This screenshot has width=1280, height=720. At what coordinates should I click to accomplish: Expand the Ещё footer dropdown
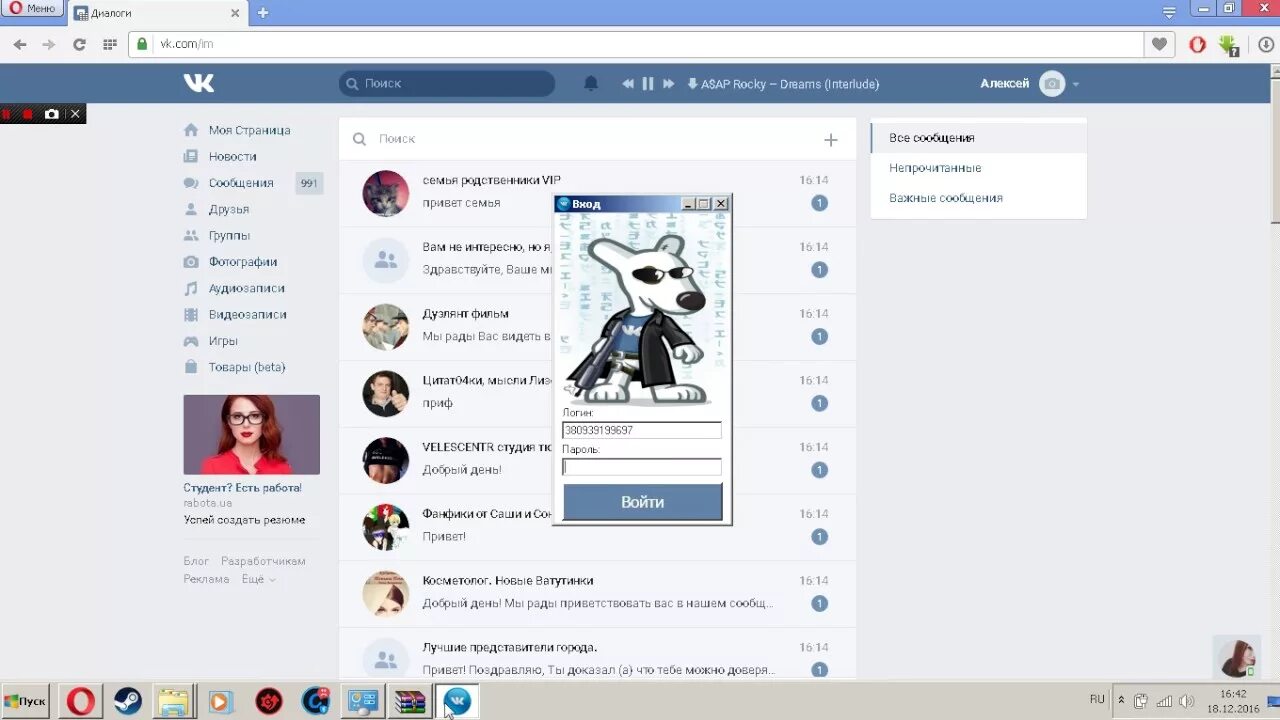click(x=258, y=579)
